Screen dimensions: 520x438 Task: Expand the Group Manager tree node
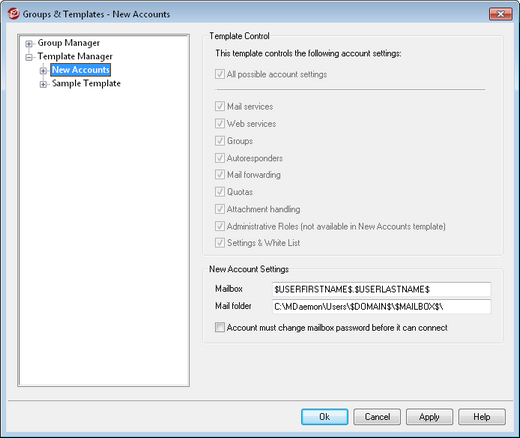point(29,44)
